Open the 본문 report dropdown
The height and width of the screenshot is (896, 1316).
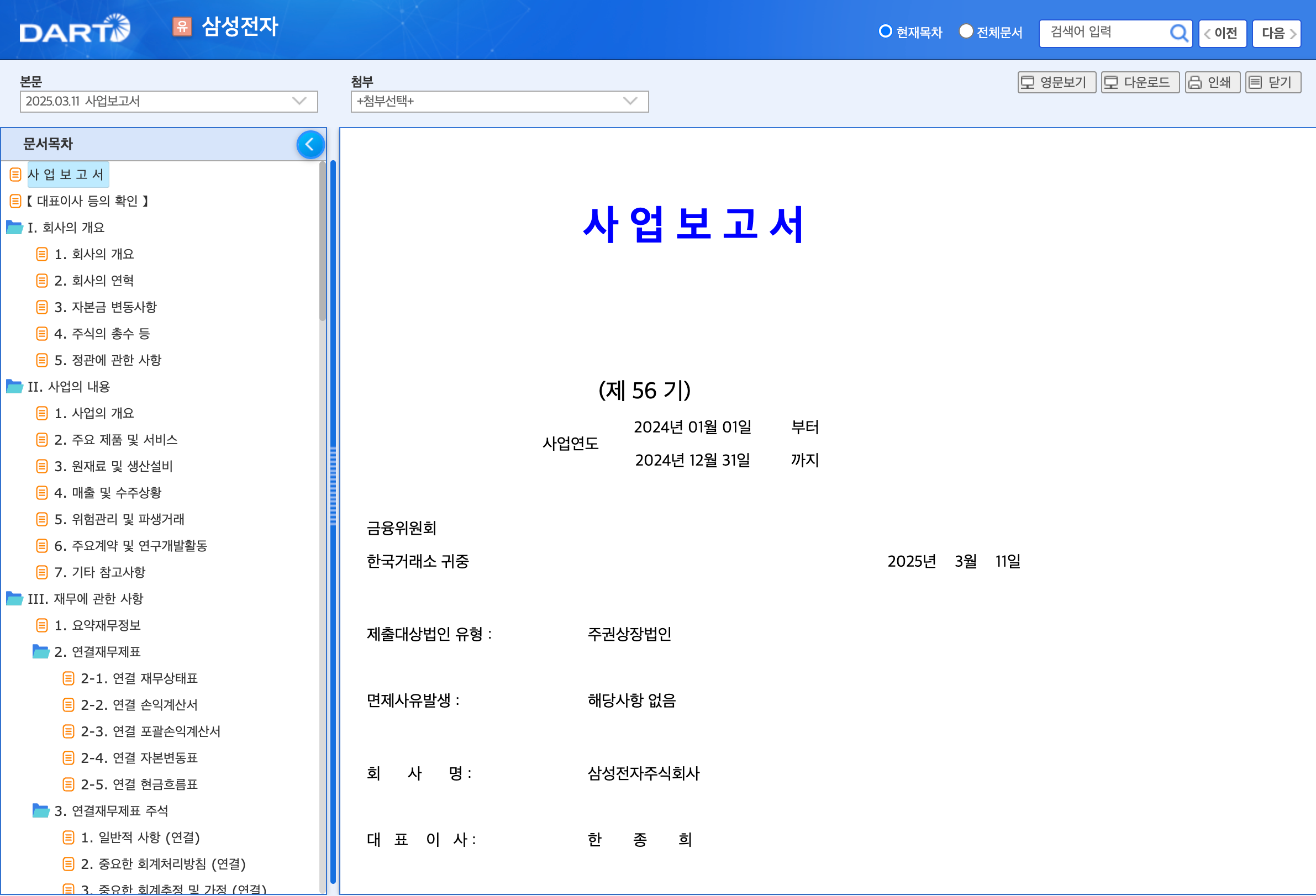tap(168, 101)
